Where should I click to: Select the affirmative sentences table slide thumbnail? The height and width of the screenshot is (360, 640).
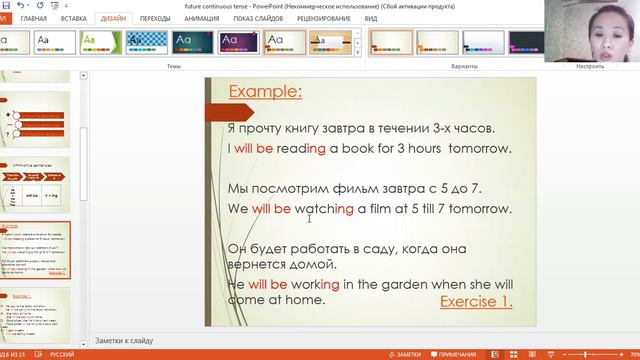tap(35, 185)
